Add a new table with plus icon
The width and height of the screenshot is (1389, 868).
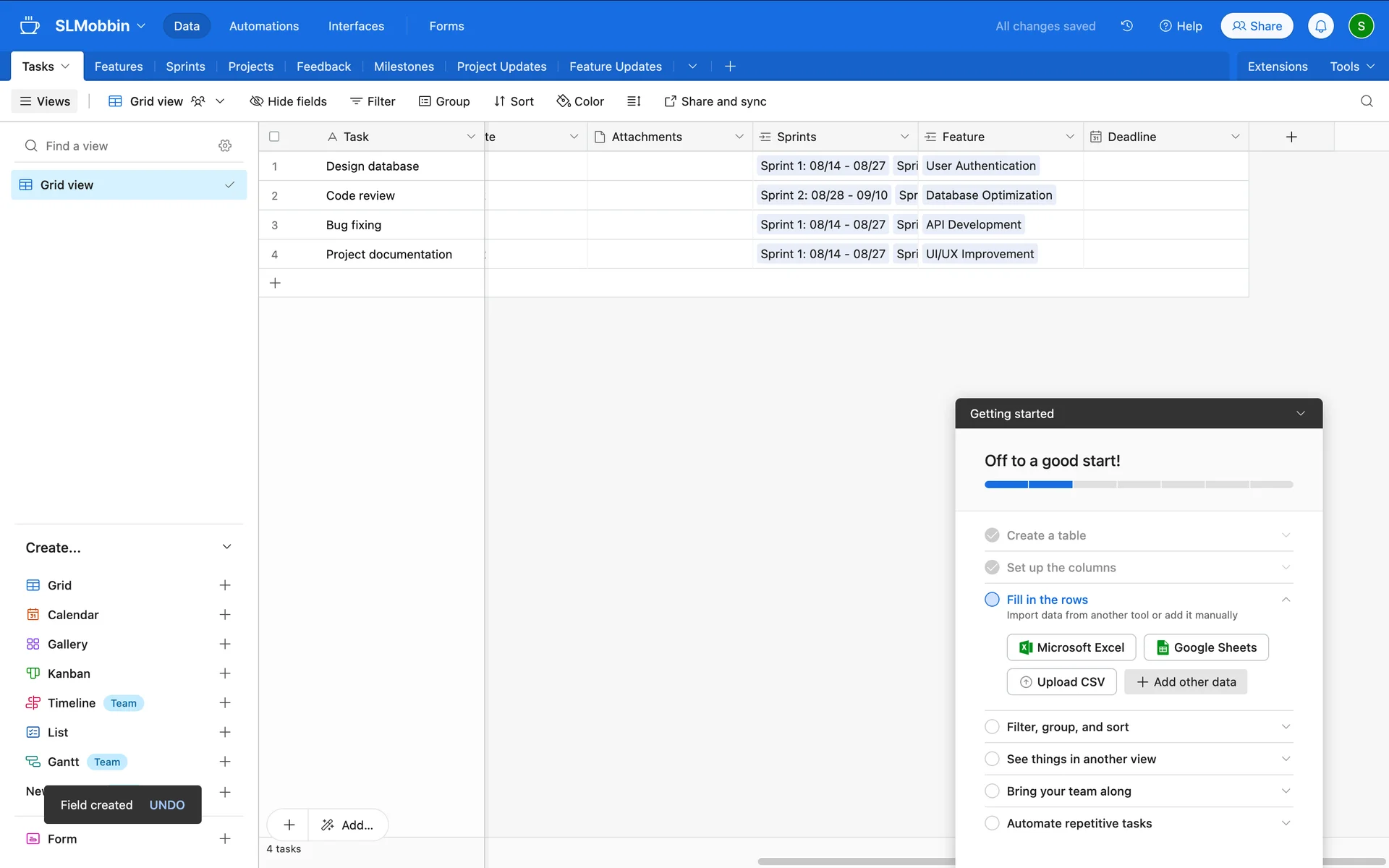click(730, 67)
